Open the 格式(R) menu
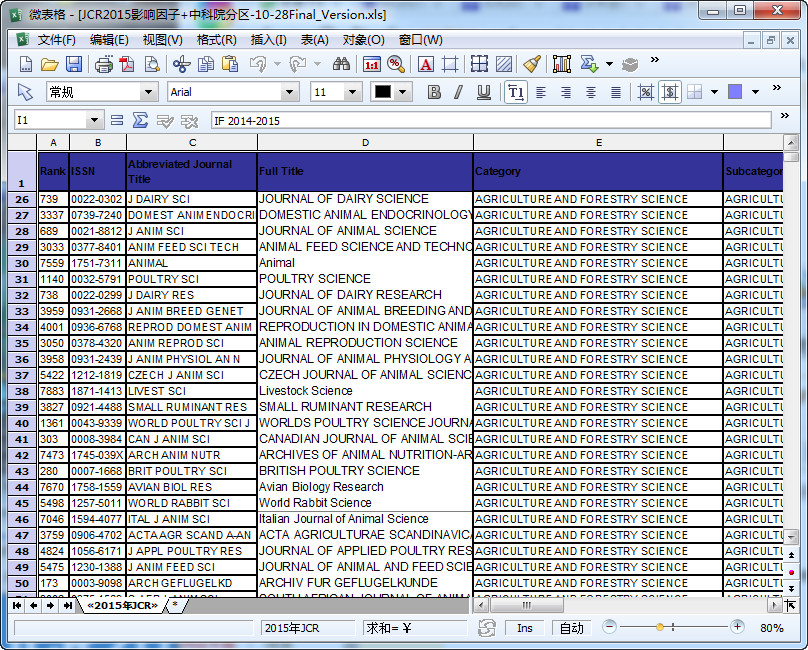This screenshot has width=808, height=650. 216,40
